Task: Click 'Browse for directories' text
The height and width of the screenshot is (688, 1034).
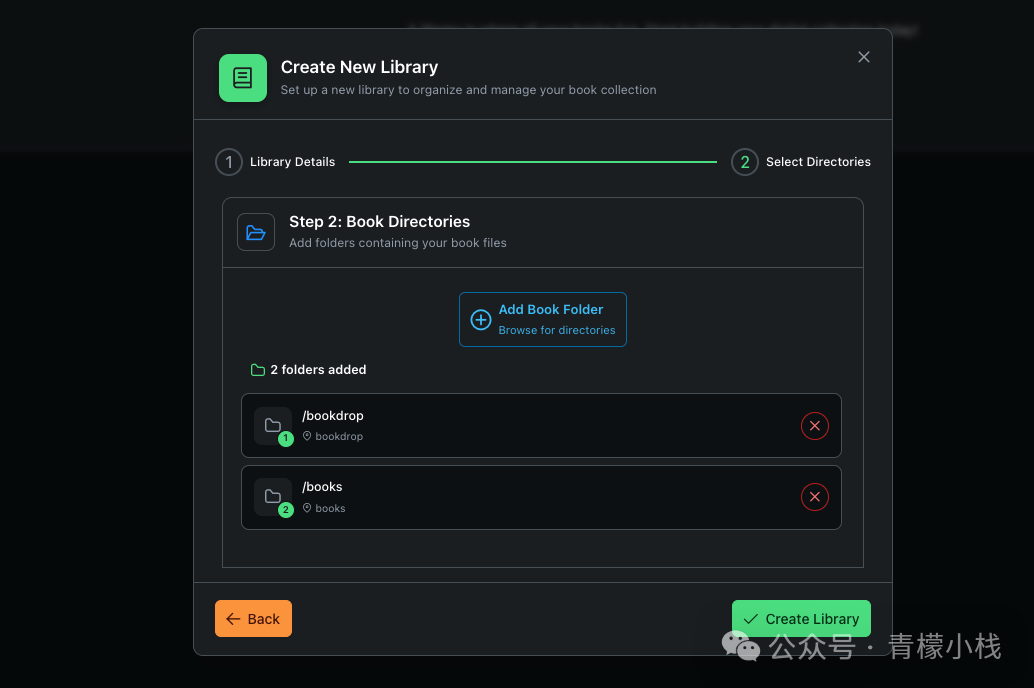Action: [557, 330]
